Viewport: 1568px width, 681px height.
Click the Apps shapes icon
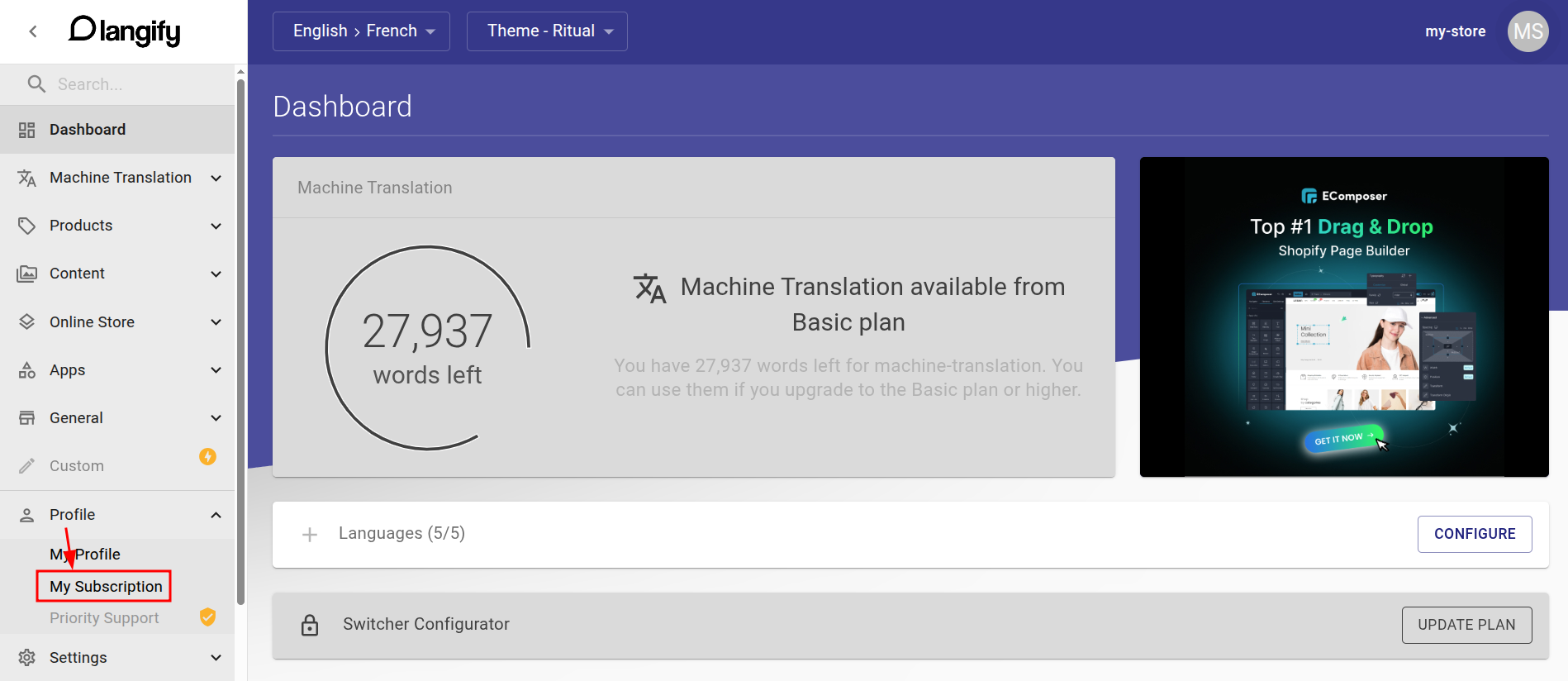[27, 369]
